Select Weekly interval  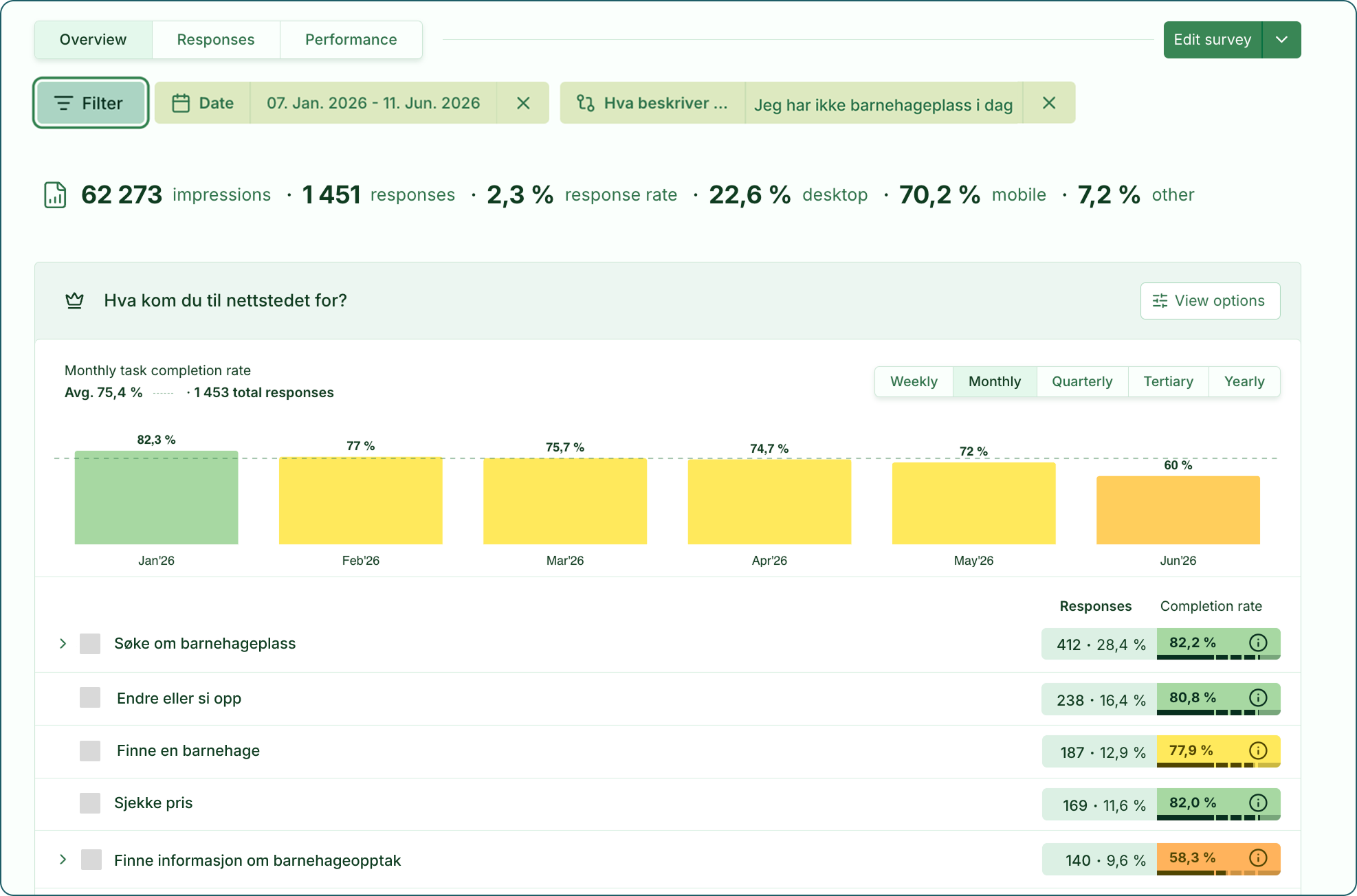coord(914,381)
